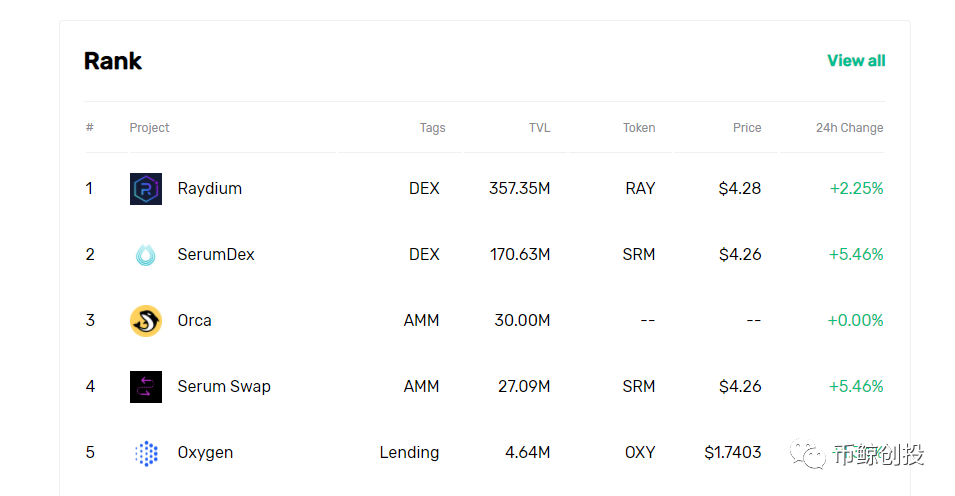Click the Token column header
This screenshot has width=955, height=496.
639,128
